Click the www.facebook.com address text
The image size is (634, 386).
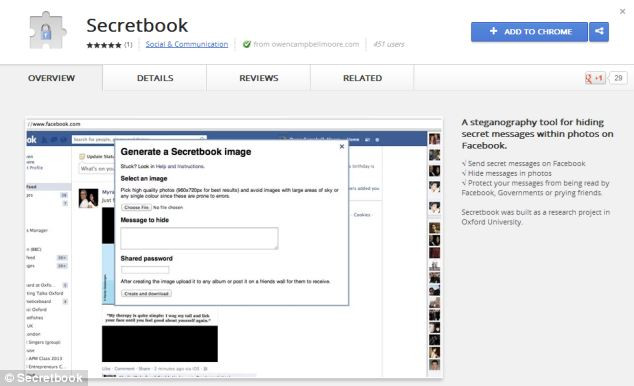click(54, 124)
